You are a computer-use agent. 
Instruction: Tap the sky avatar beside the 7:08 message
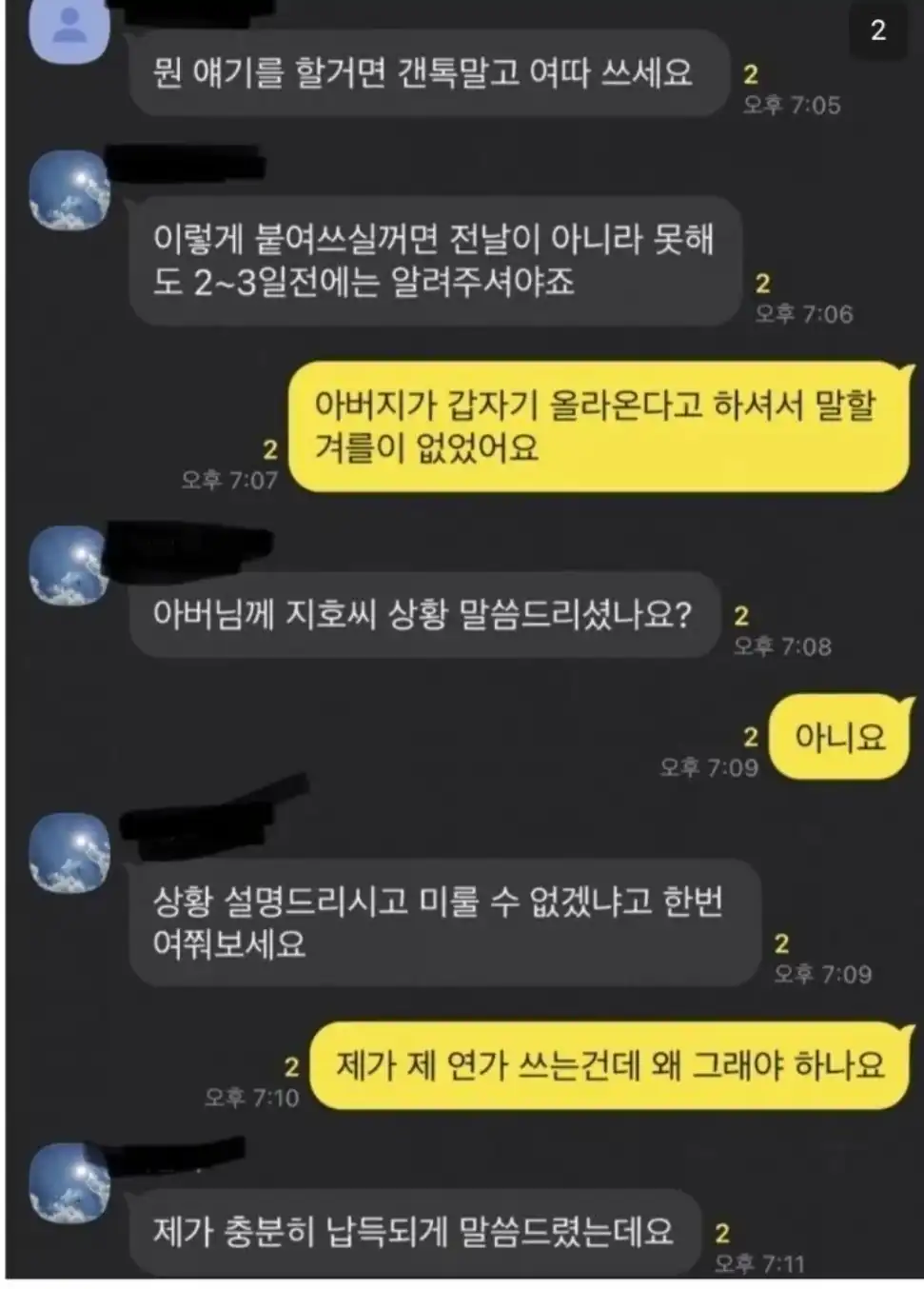tap(69, 565)
